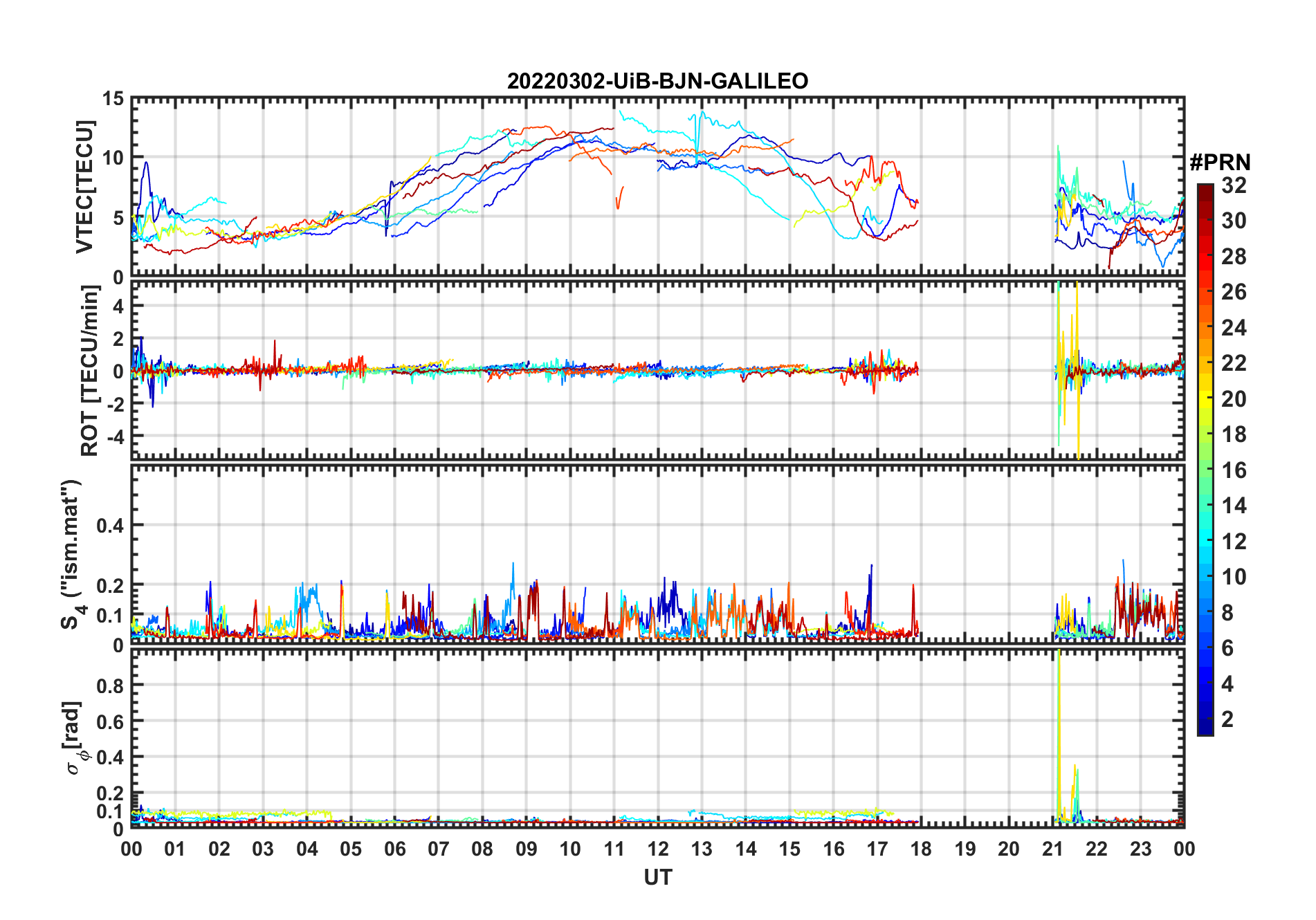The image size is (1316, 920).
Task: Click the sigma phi [rad] y-axis label
Action: pyautogui.click(x=75, y=737)
